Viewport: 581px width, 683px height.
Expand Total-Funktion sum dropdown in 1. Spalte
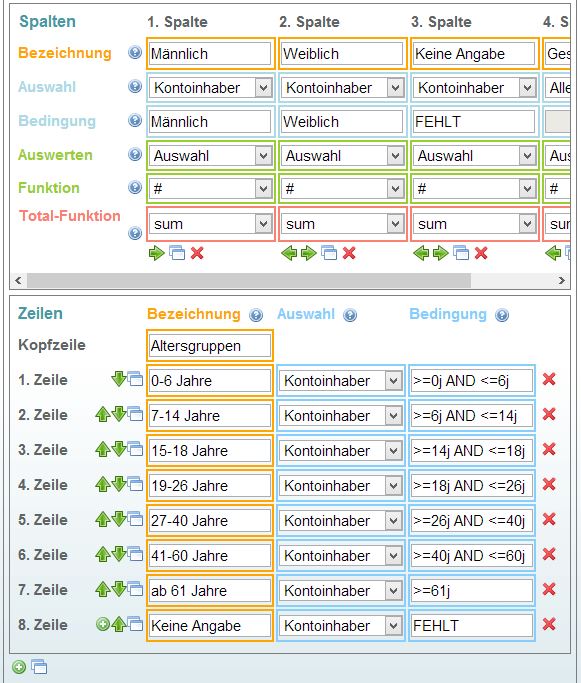211,224
